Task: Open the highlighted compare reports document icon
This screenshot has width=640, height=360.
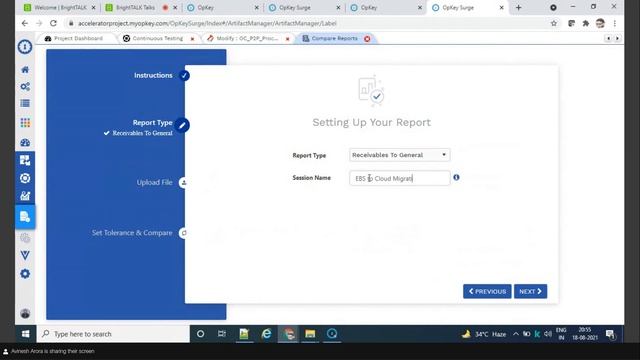Action: (25, 217)
